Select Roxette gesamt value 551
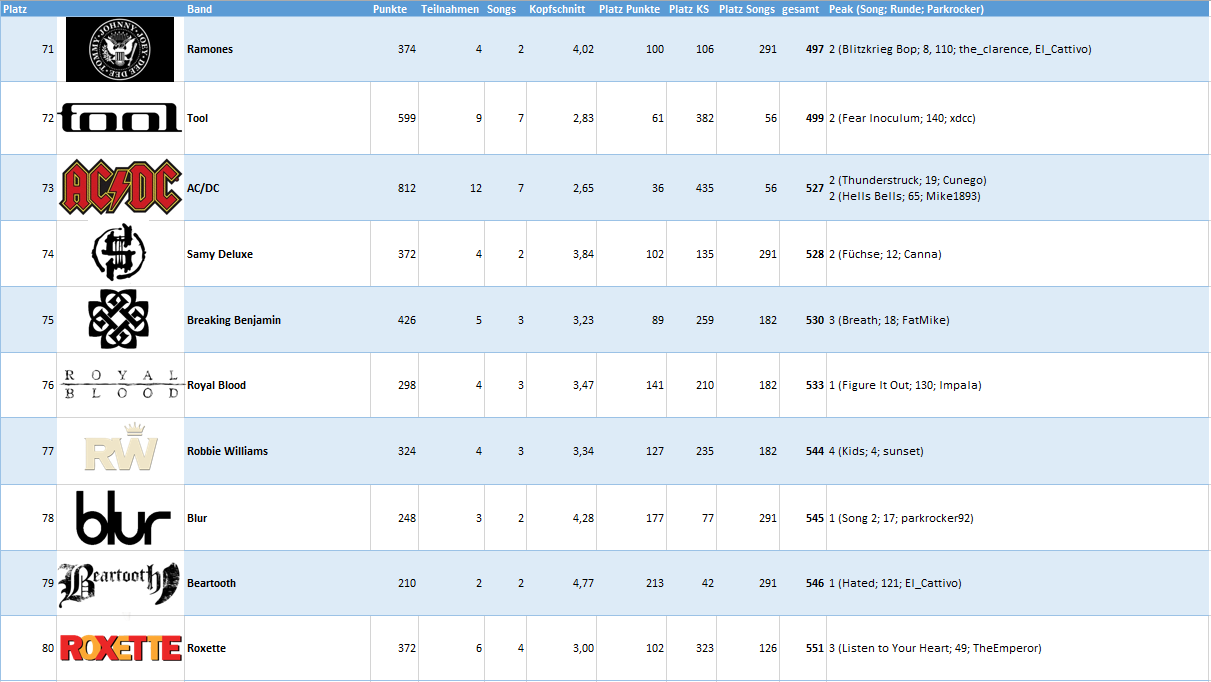Viewport: 1211px width, 682px height. [x=814, y=648]
